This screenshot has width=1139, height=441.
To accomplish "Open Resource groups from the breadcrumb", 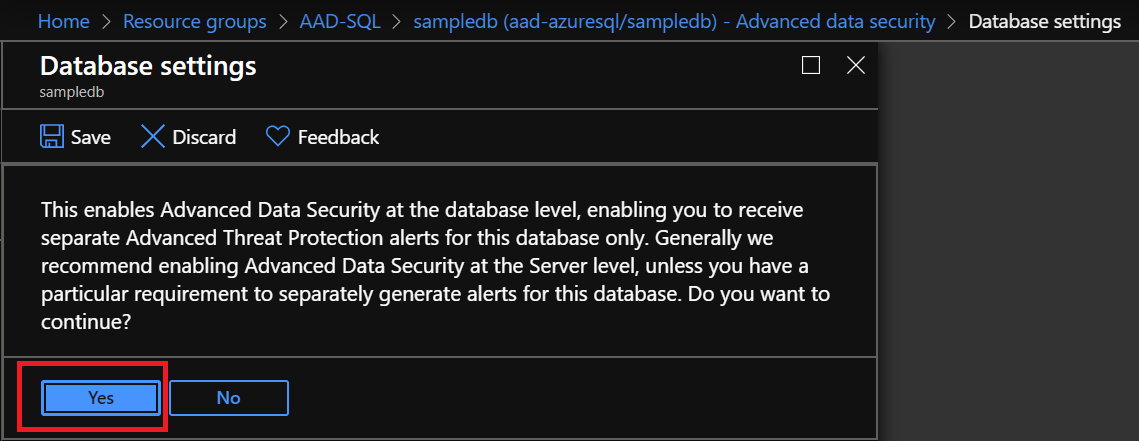I will 195,21.
